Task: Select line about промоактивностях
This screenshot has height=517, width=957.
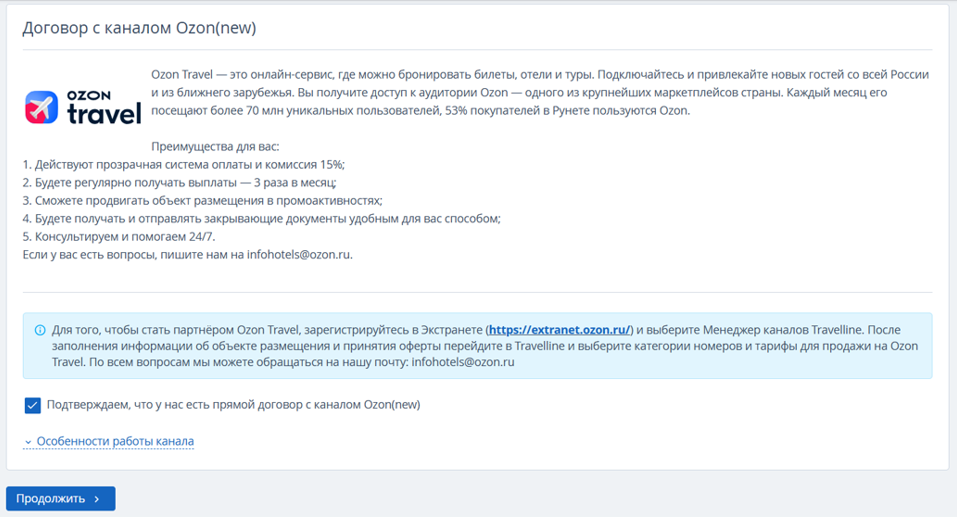Action: click(x=203, y=201)
